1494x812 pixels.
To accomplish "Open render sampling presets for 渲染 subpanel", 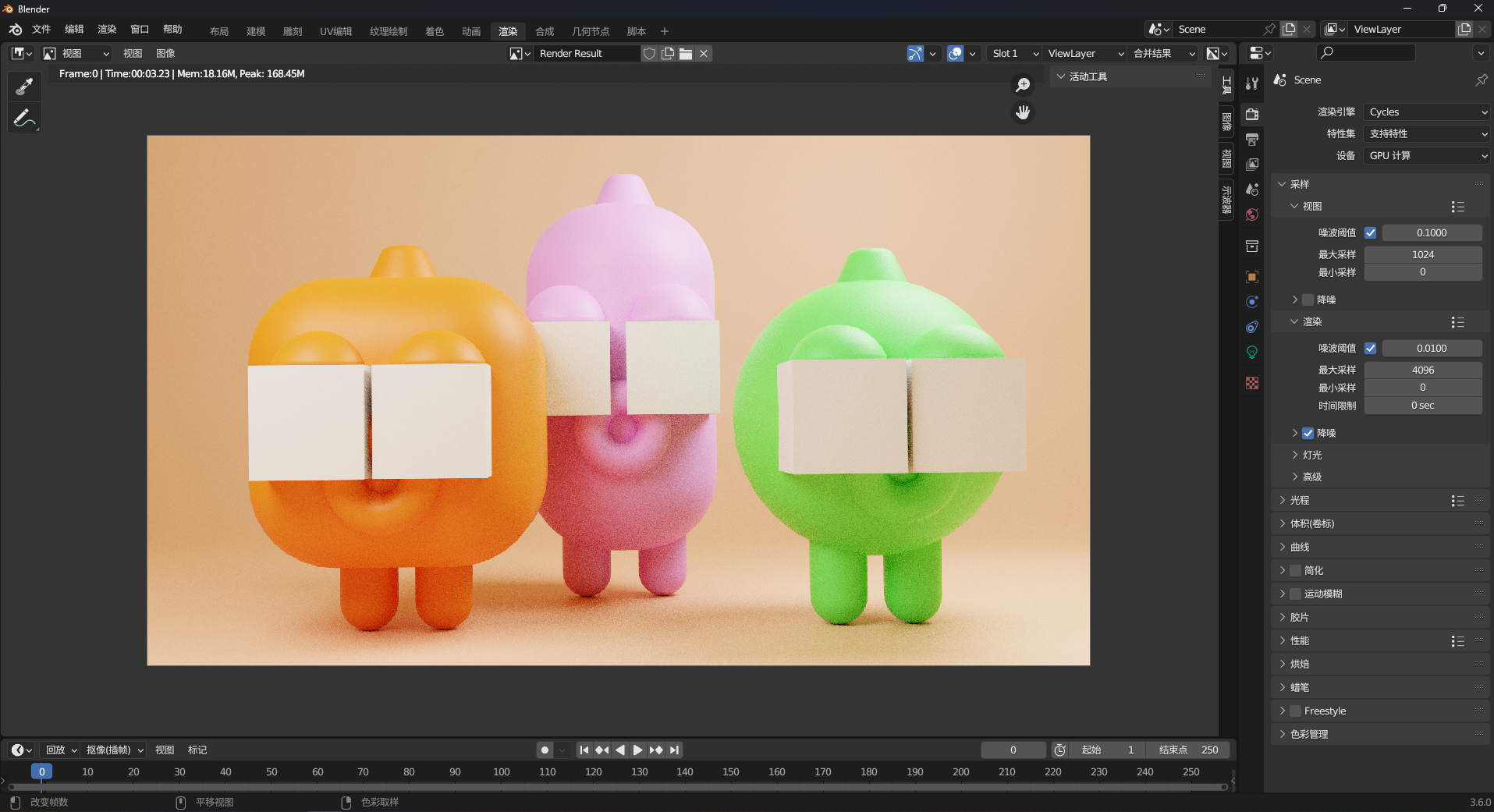I will pyautogui.click(x=1457, y=322).
